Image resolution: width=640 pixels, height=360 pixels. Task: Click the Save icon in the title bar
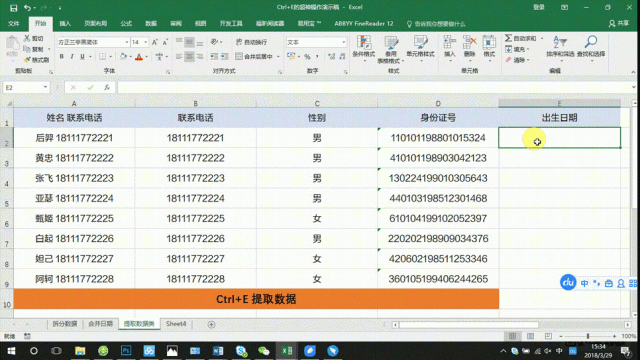13,8
